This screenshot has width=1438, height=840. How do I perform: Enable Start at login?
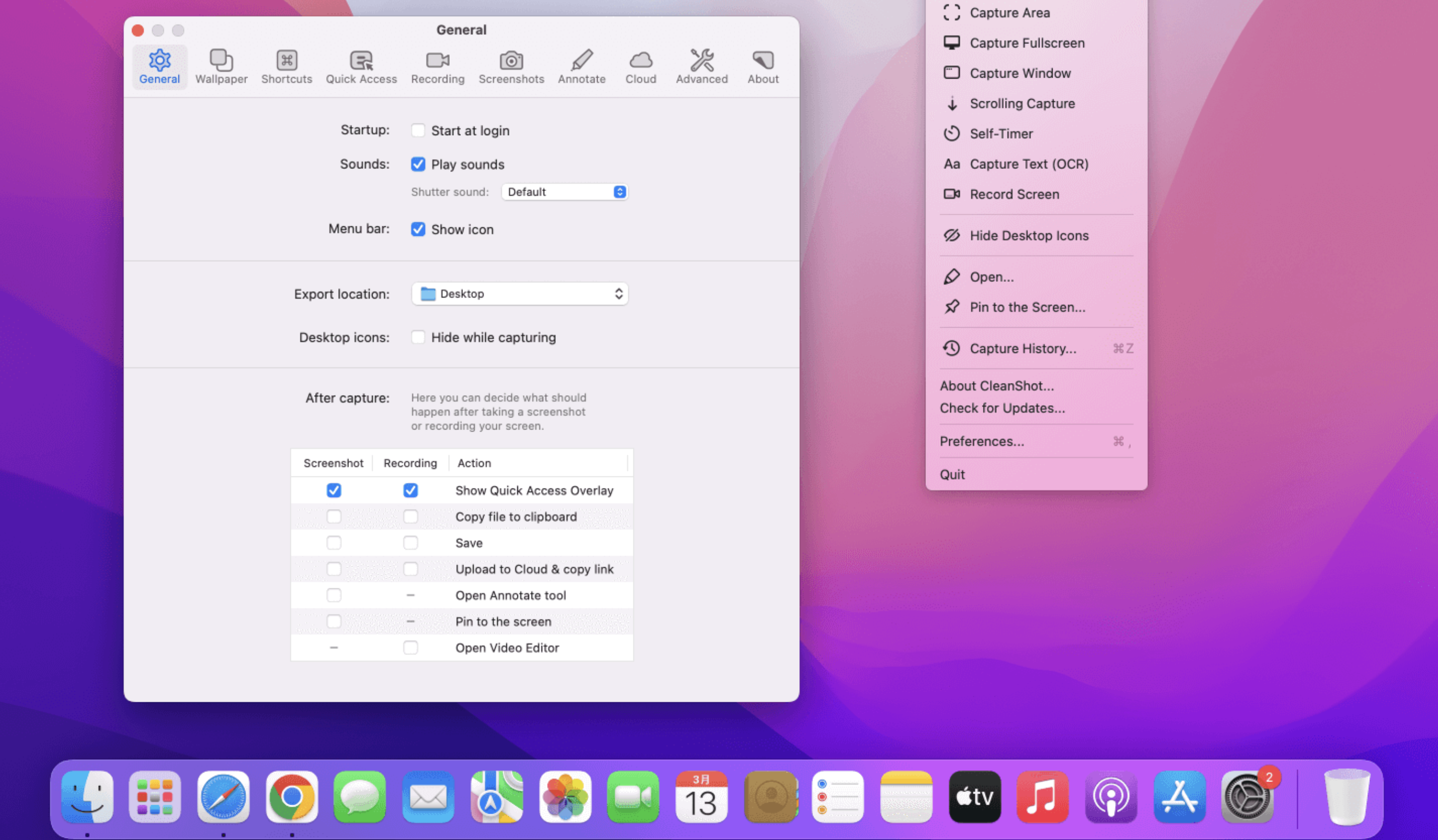pos(418,130)
